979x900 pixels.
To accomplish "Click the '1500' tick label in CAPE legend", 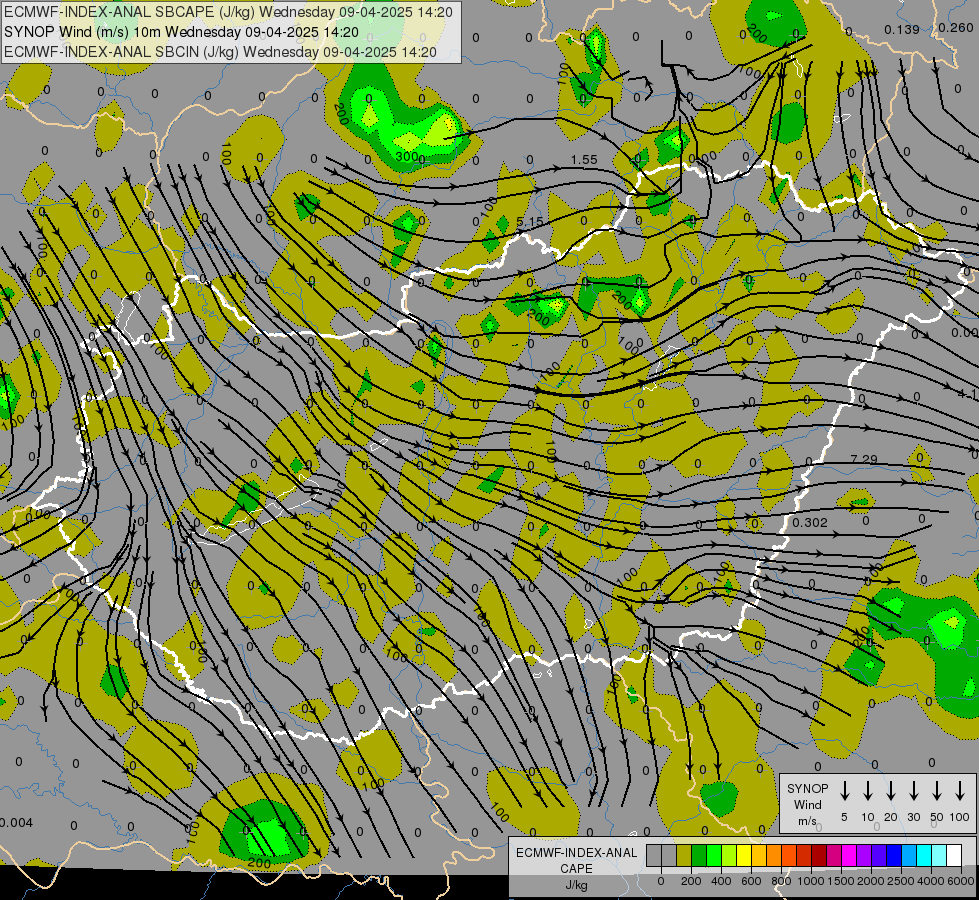I will click(x=841, y=881).
